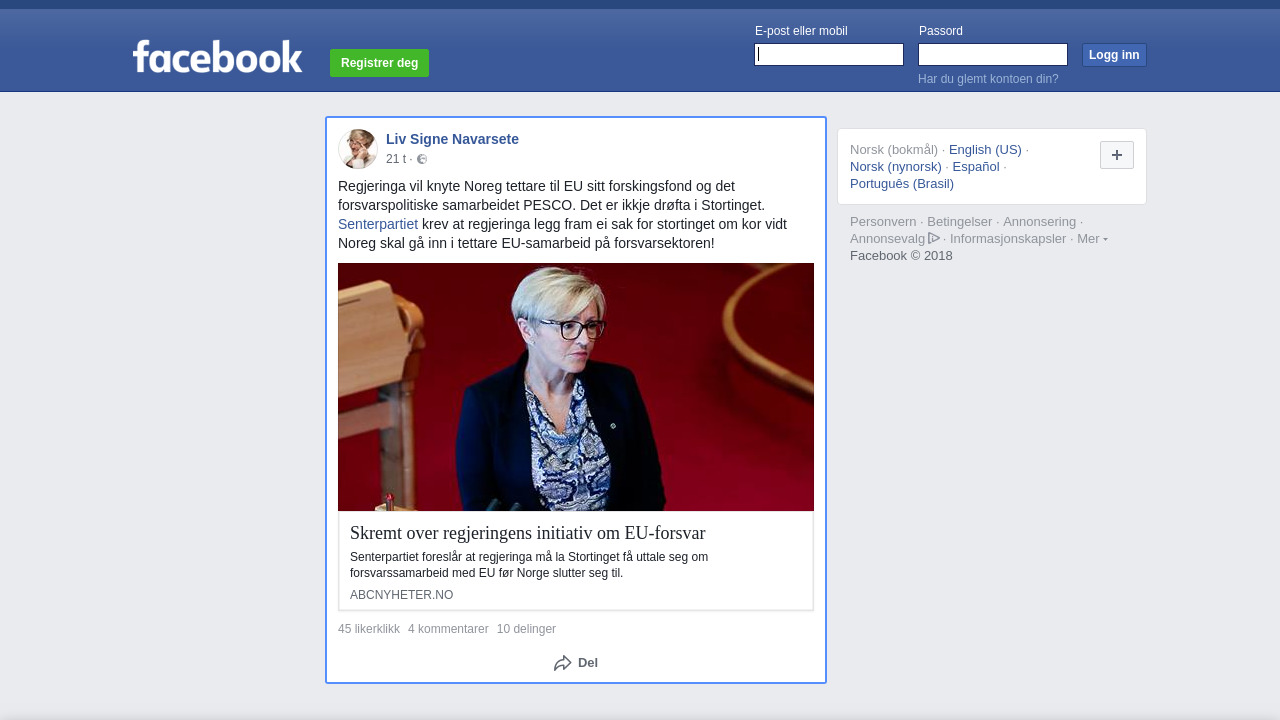Image resolution: width=1280 pixels, height=720 pixels.
Task: Open the Annonsevalg footer link
Action: point(895,239)
